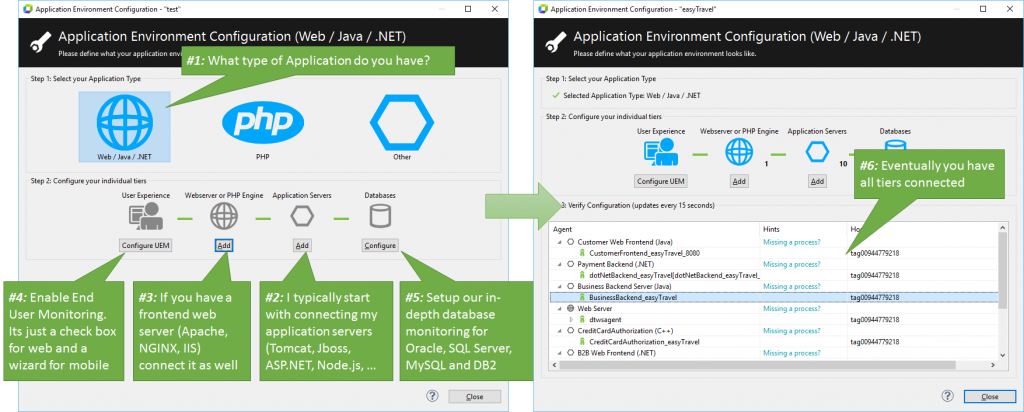The height and width of the screenshot is (412, 1024).
Task: Click Application Servers hexagon in easyTravel window
Action: click(x=816, y=153)
